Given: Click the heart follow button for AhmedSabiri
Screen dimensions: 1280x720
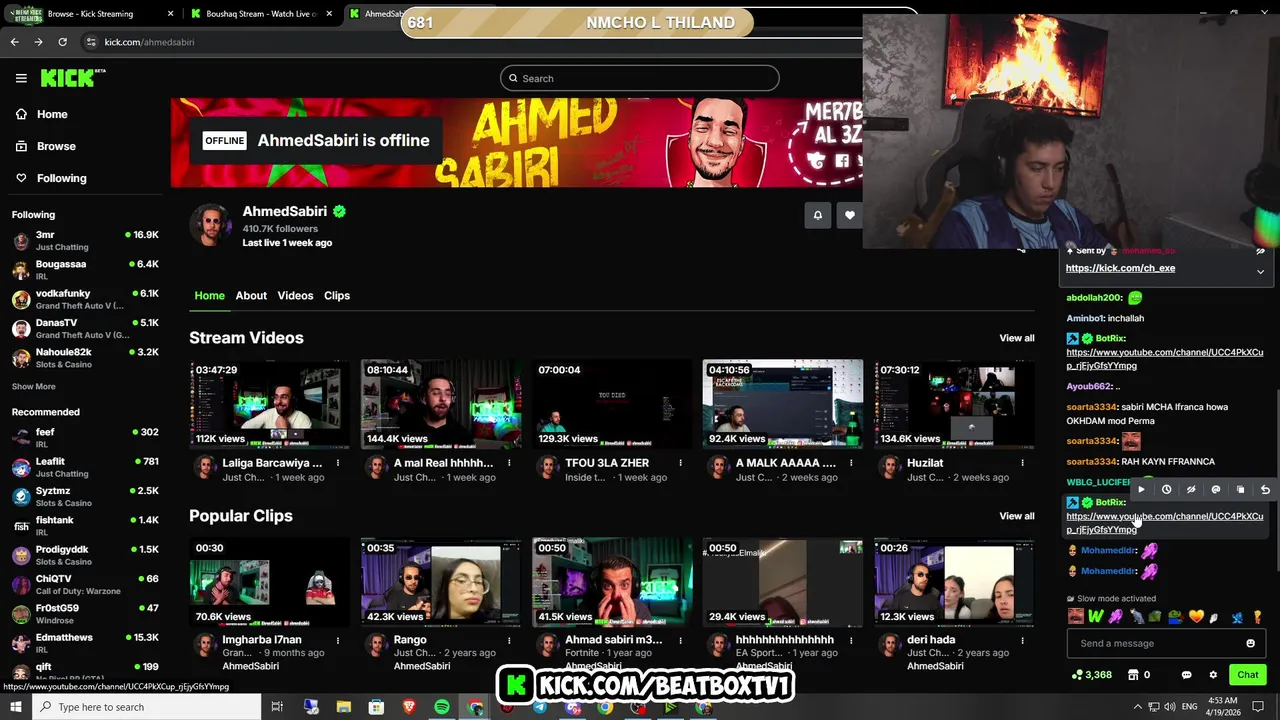Looking at the screenshot, I should pos(850,215).
